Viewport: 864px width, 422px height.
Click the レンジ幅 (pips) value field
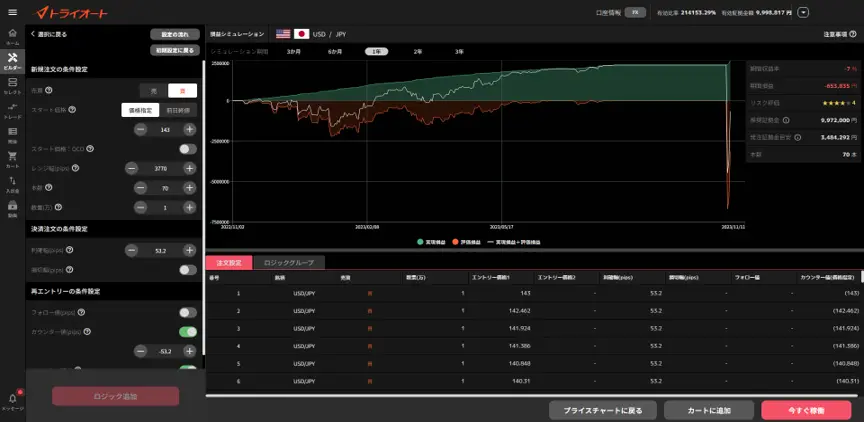pyautogui.click(x=164, y=168)
